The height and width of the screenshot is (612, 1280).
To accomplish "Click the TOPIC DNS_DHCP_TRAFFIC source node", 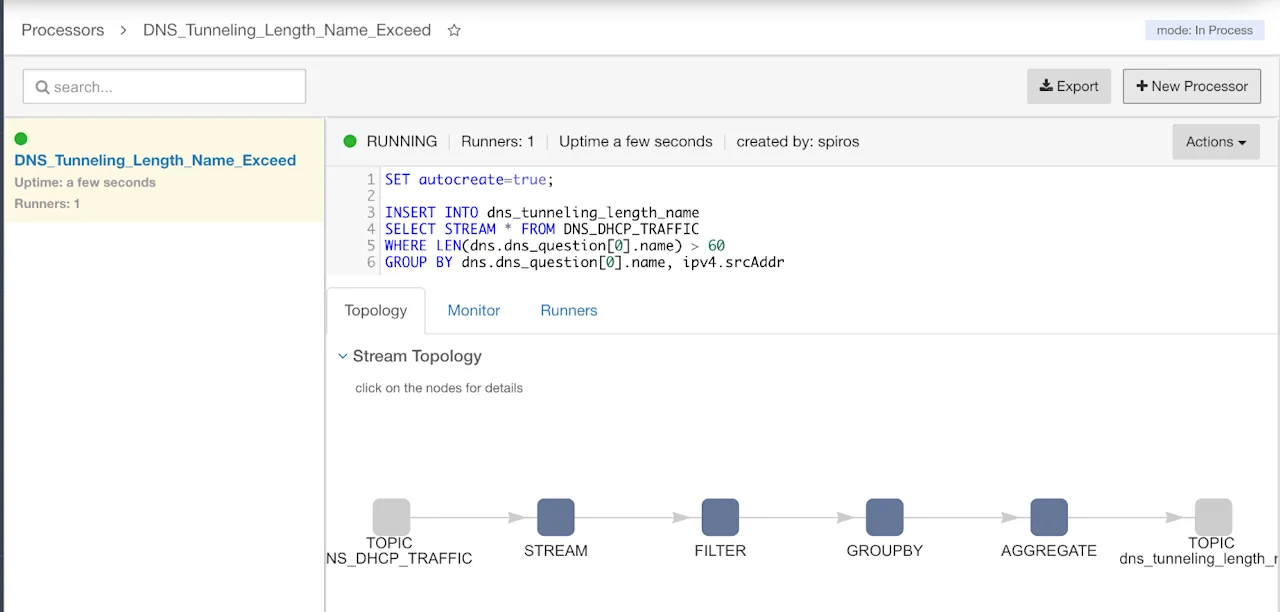I will pyautogui.click(x=391, y=517).
